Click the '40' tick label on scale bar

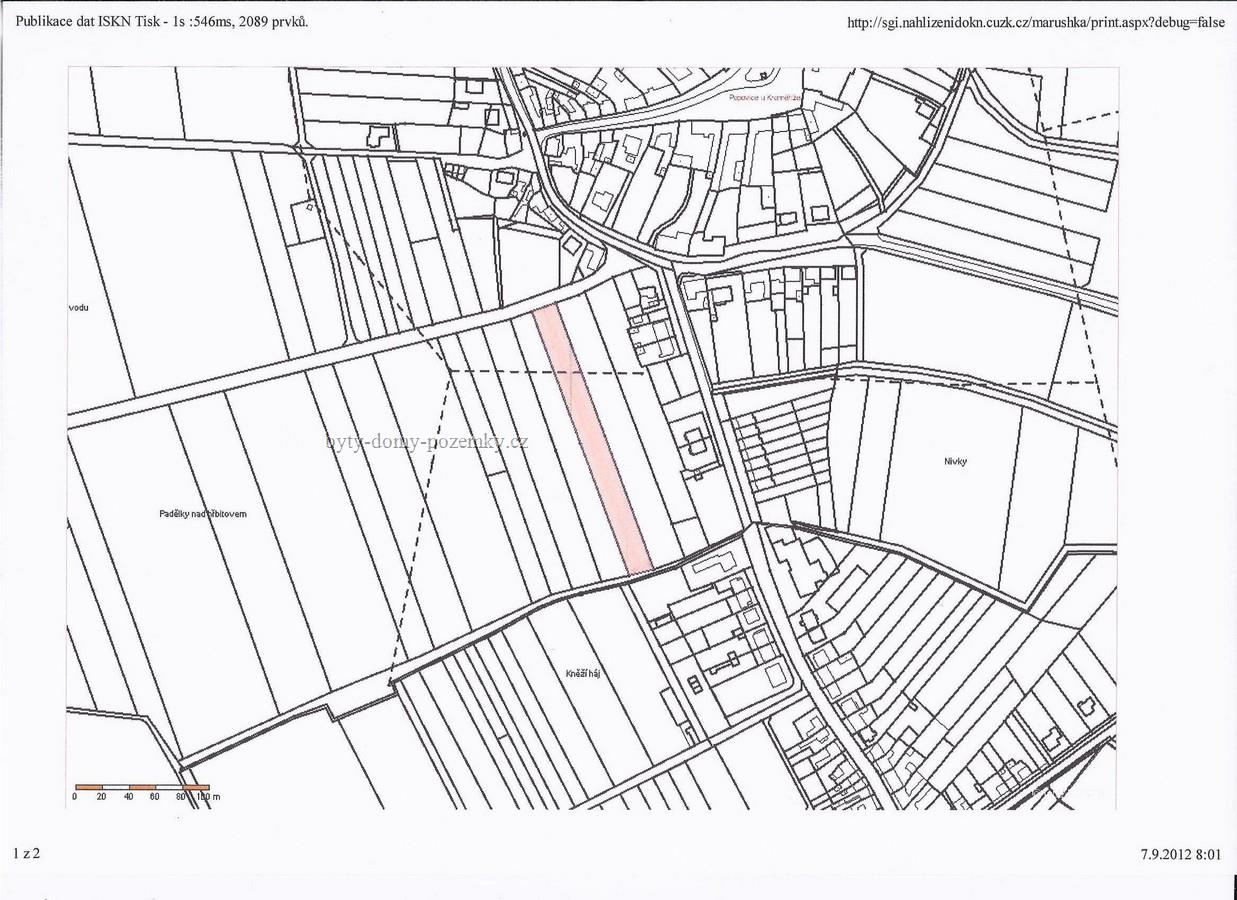coord(128,797)
